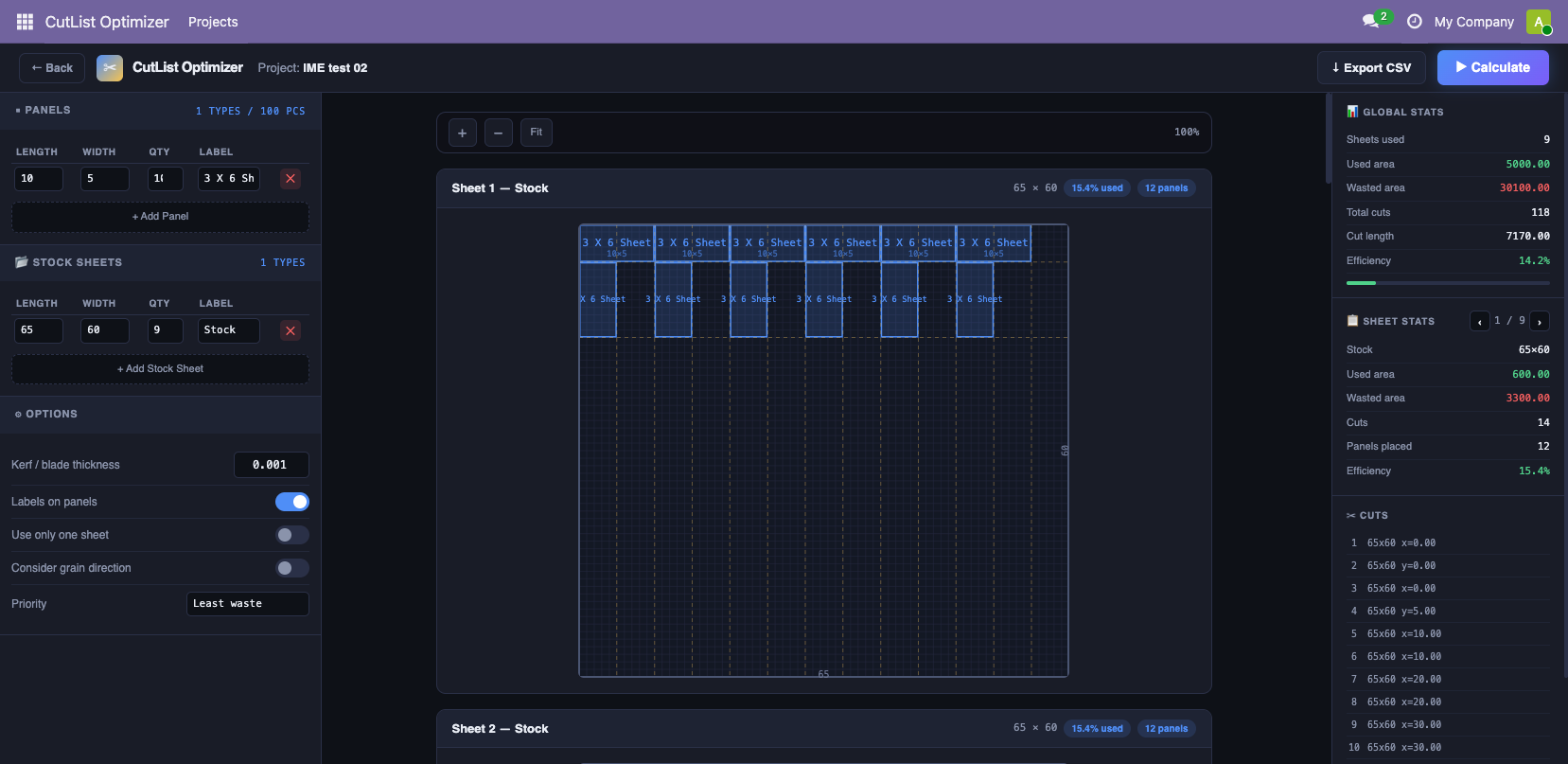Screen dimensions: 1568x764
Task: Open the My Company switcher
Action: coord(1473,22)
